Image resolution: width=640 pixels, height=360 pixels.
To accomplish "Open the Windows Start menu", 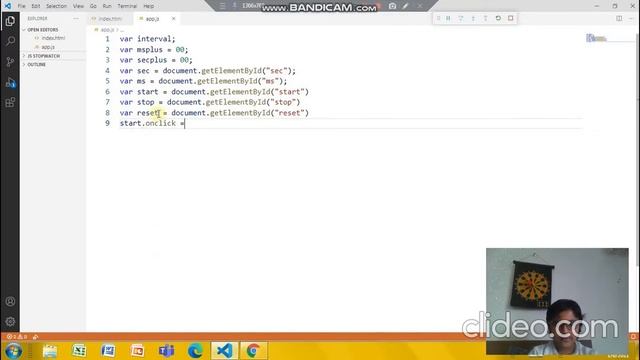I will click(13, 351).
